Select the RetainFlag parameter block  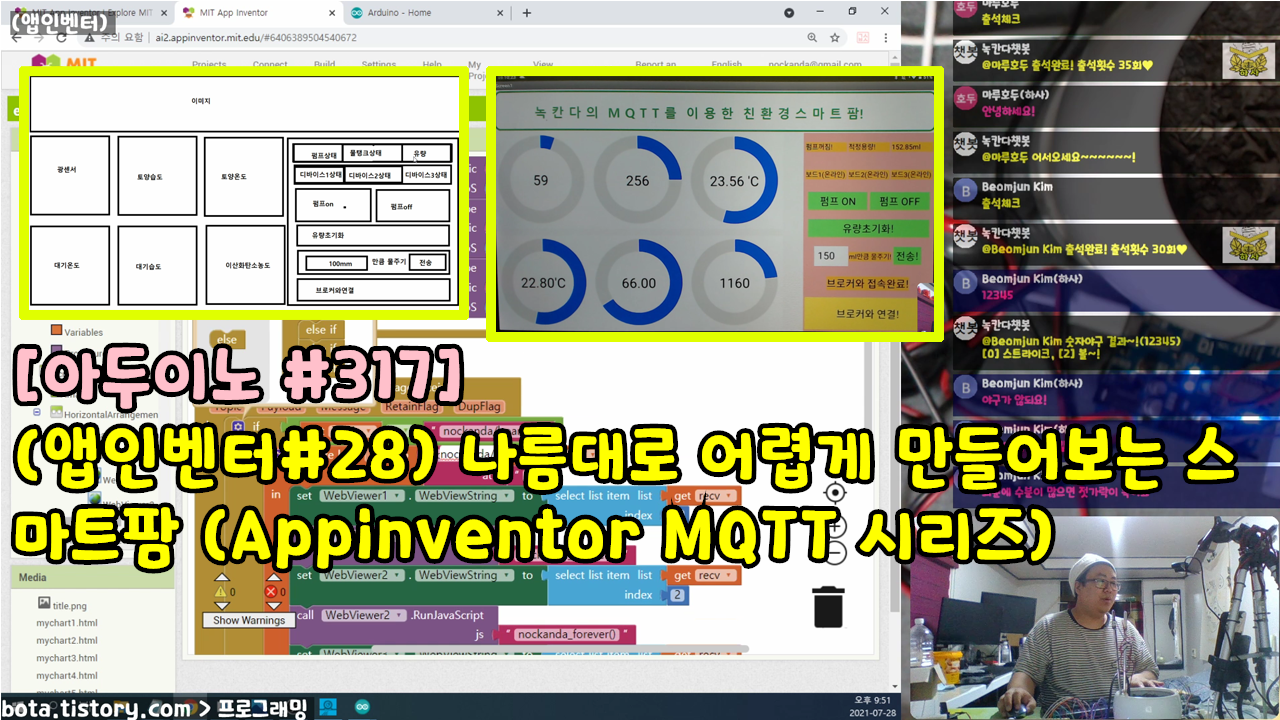point(414,407)
